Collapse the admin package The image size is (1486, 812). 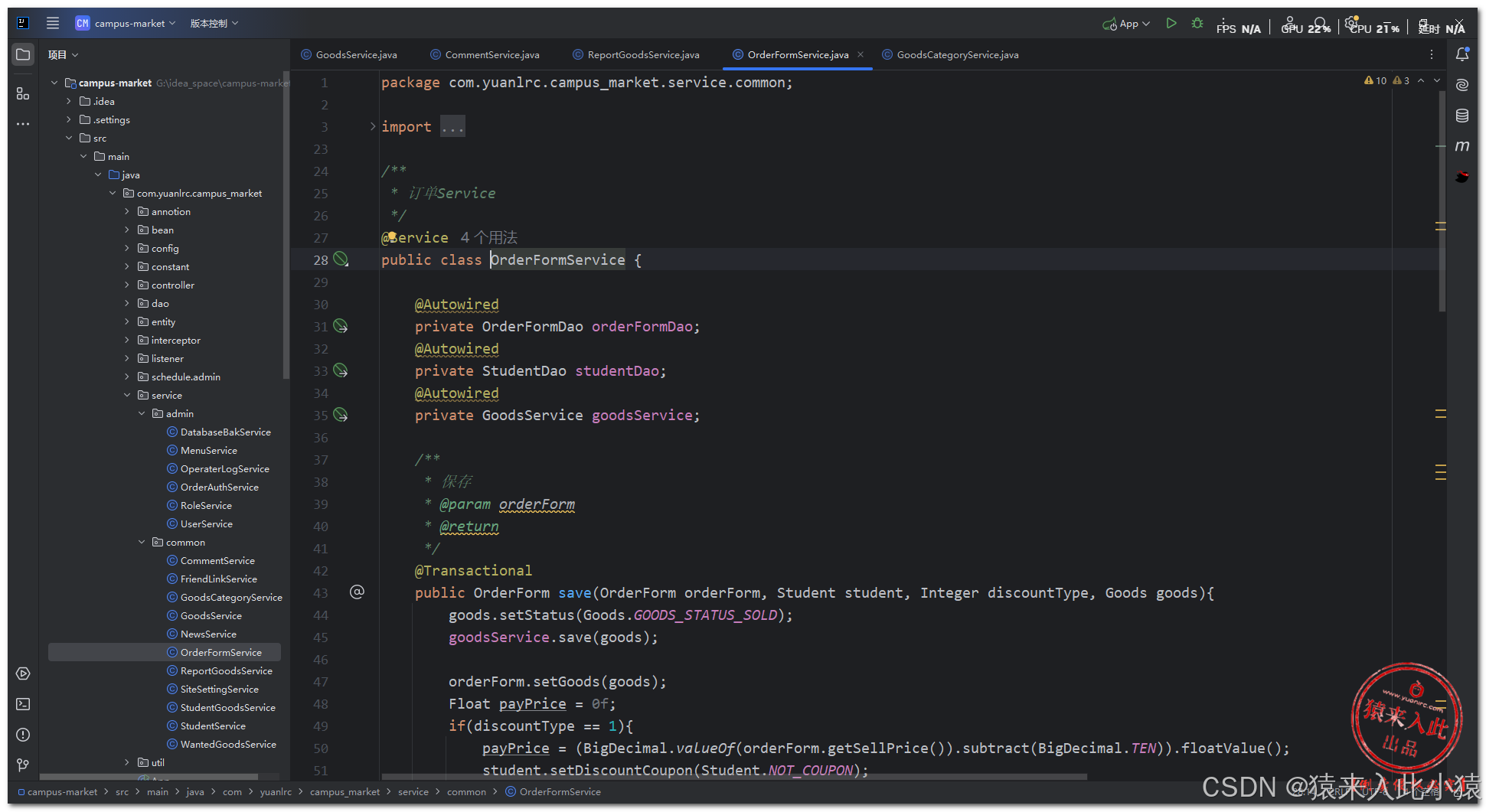[142, 413]
